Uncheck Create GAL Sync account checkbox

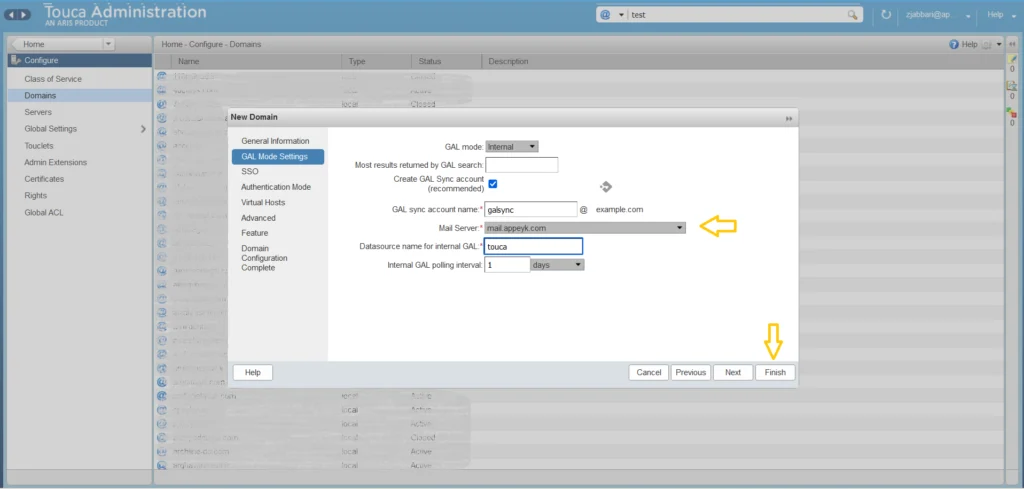(493, 183)
